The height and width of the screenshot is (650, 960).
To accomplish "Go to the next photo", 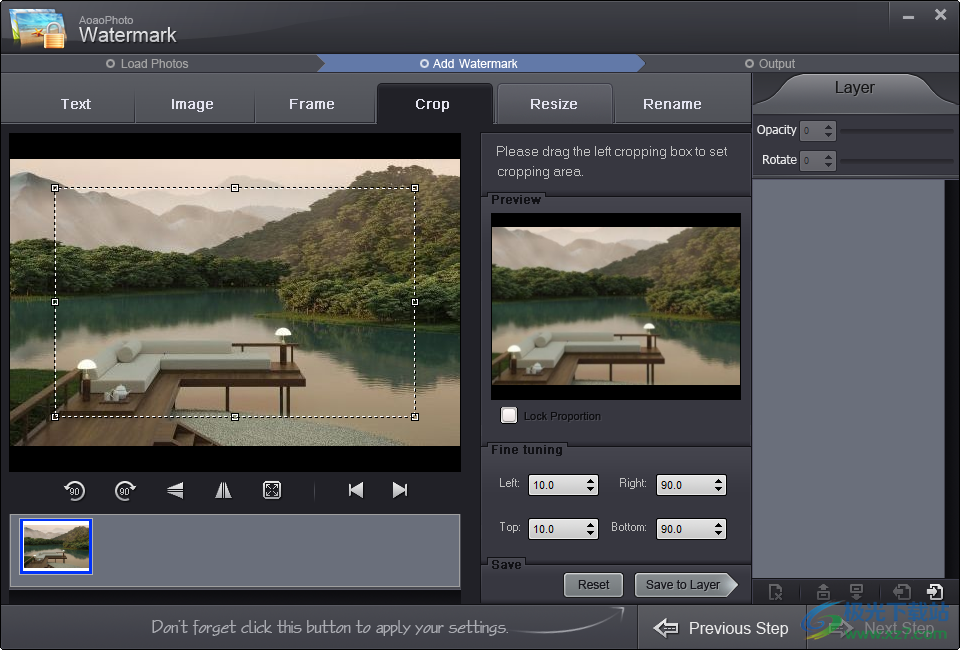I will (x=400, y=490).
